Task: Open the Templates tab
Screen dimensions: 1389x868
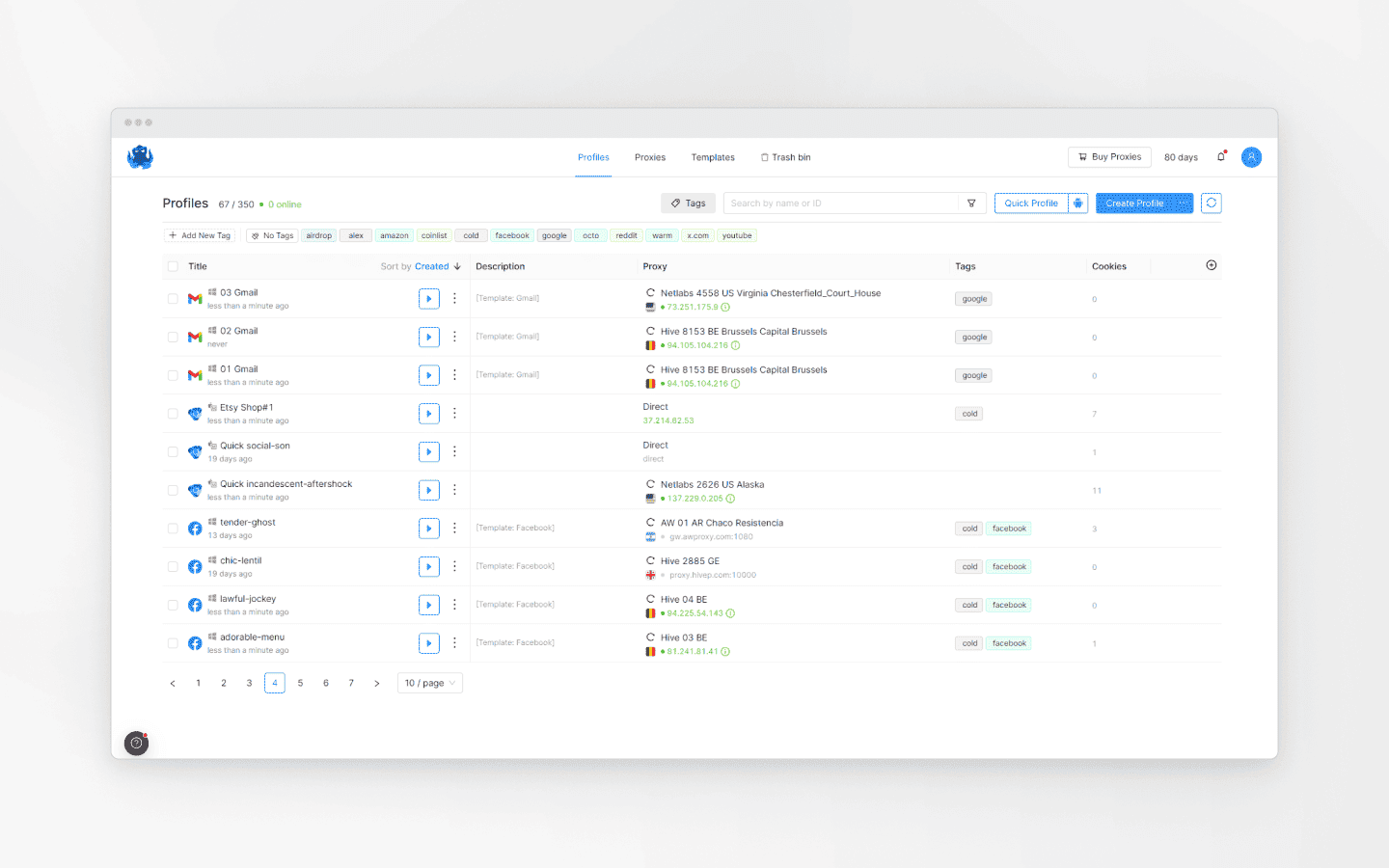Action: (713, 157)
